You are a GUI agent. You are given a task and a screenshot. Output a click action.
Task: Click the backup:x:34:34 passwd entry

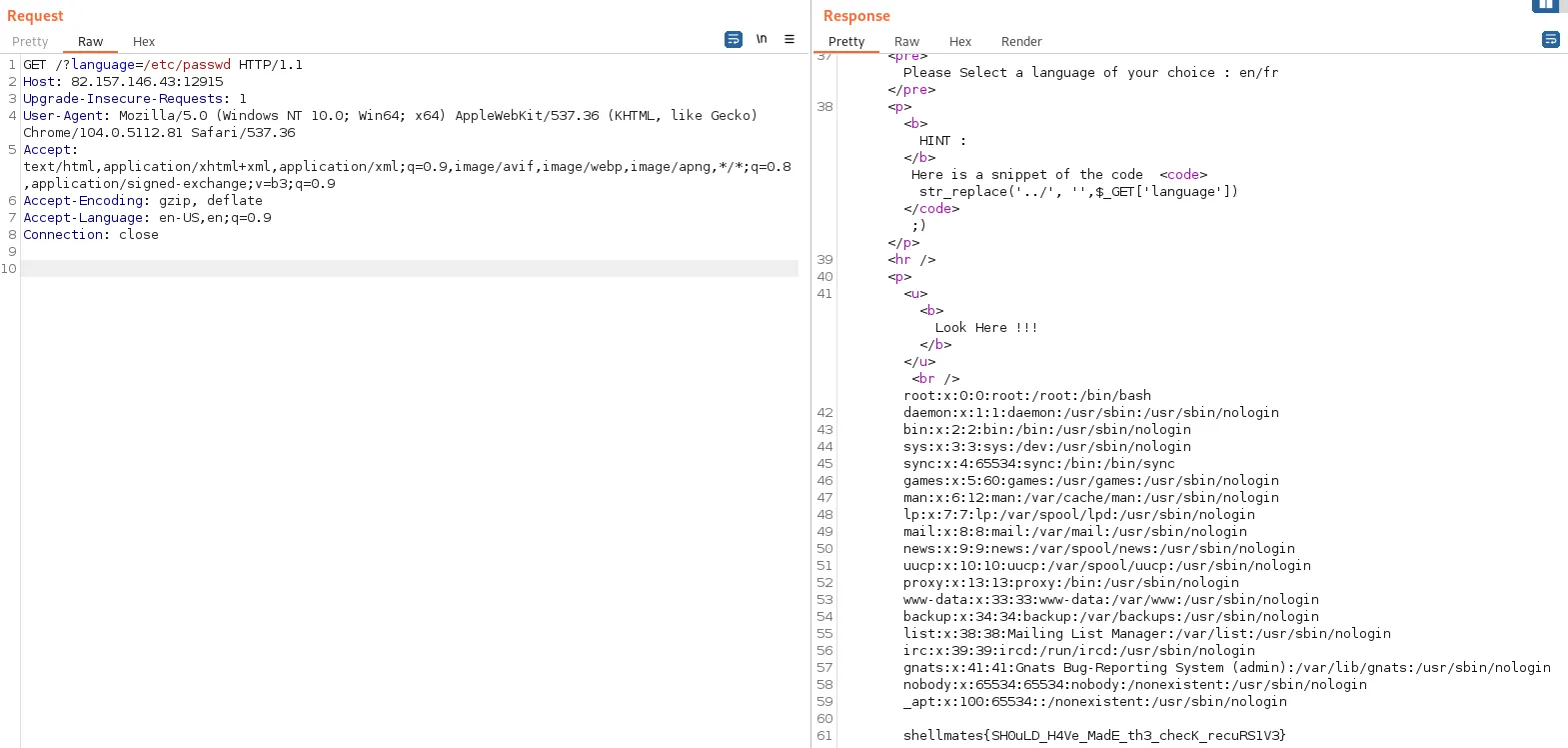tap(1111, 617)
